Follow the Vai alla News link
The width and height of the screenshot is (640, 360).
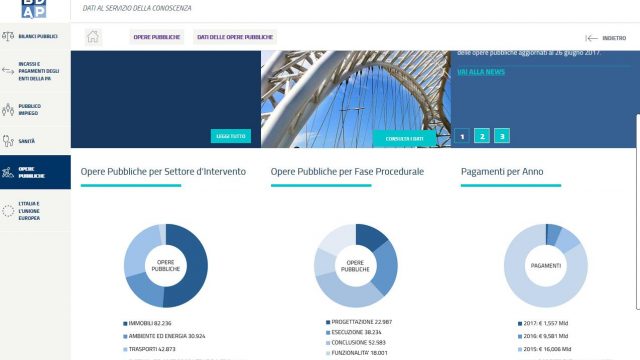[481, 72]
